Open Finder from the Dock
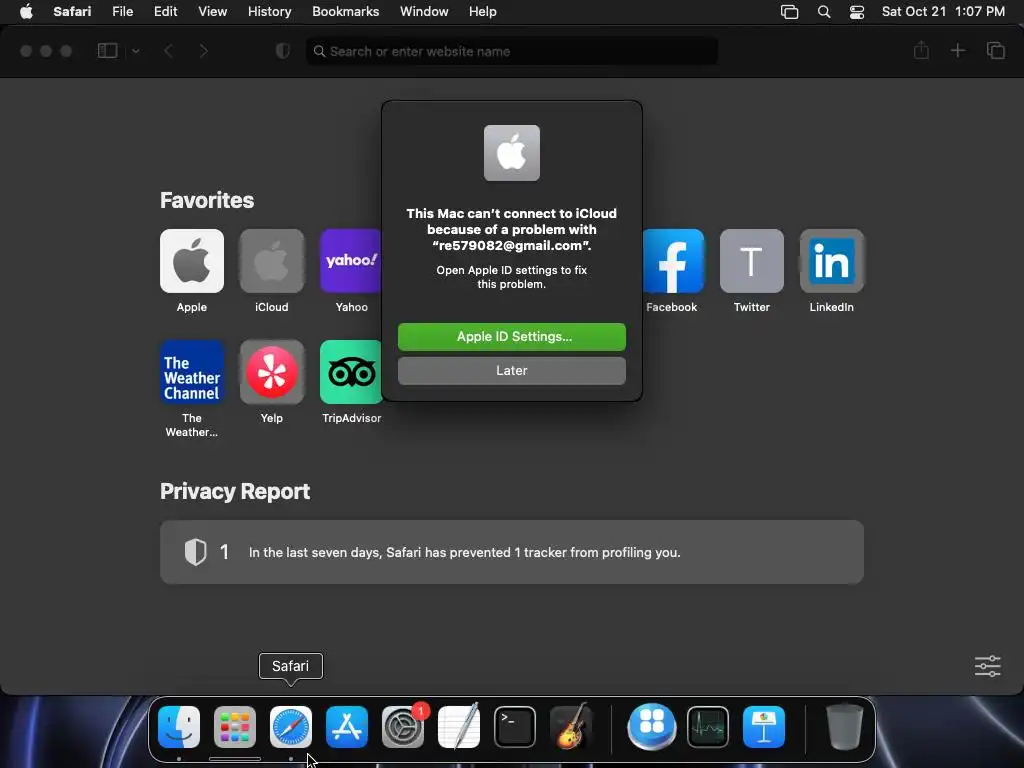The image size is (1024, 768). [179, 727]
